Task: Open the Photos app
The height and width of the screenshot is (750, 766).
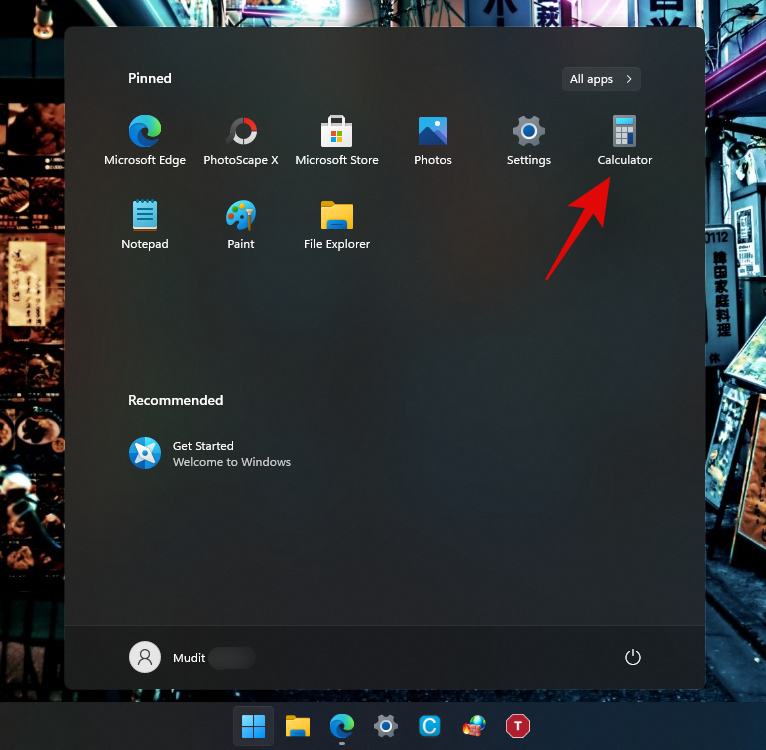Action: [x=433, y=140]
